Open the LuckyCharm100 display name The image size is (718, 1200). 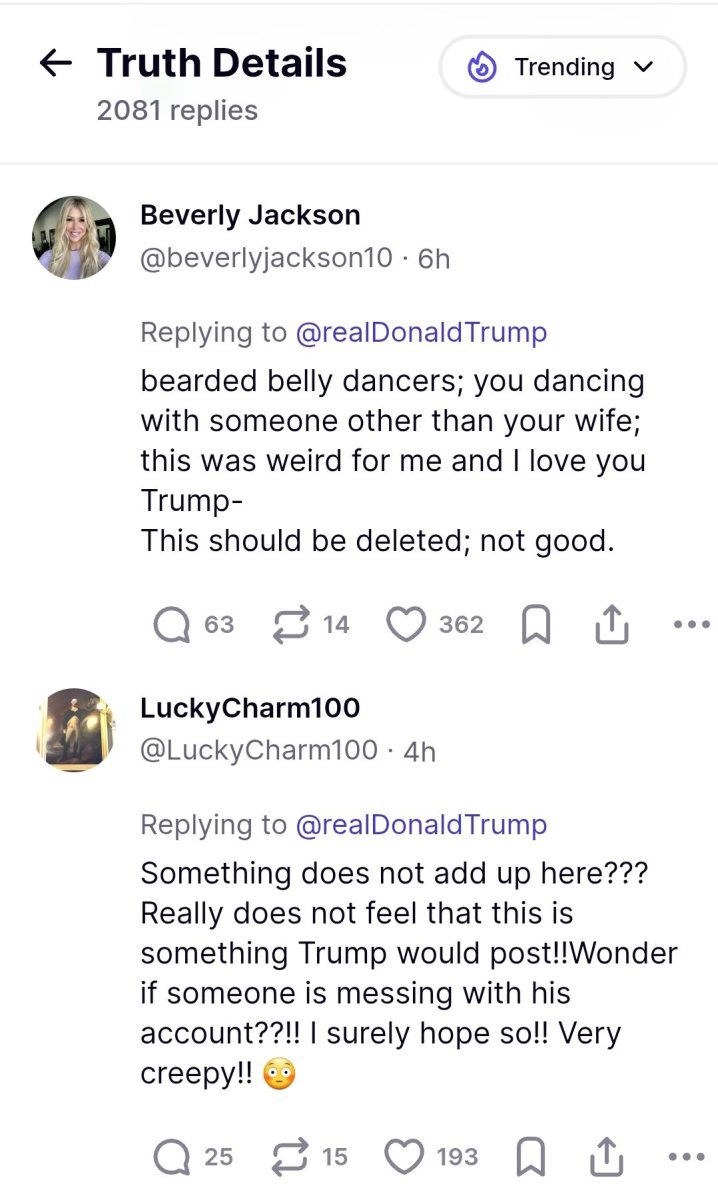click(250, 707)
